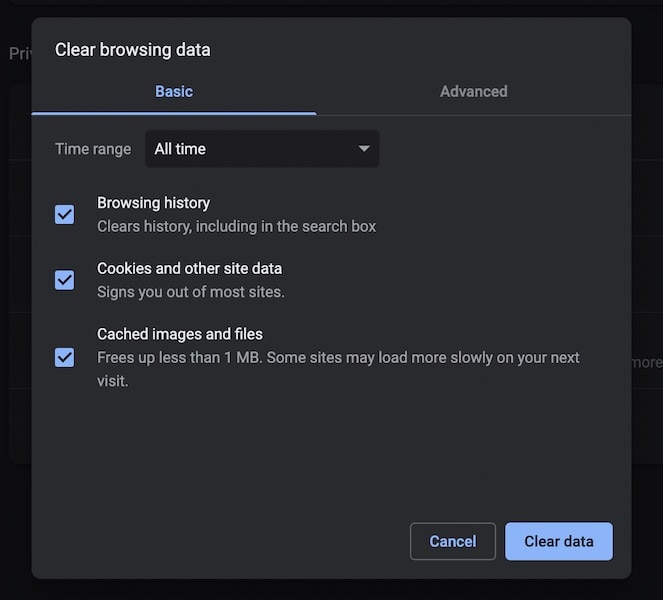Click the Clear data button

pyautogui.click(x=559, y=541)
